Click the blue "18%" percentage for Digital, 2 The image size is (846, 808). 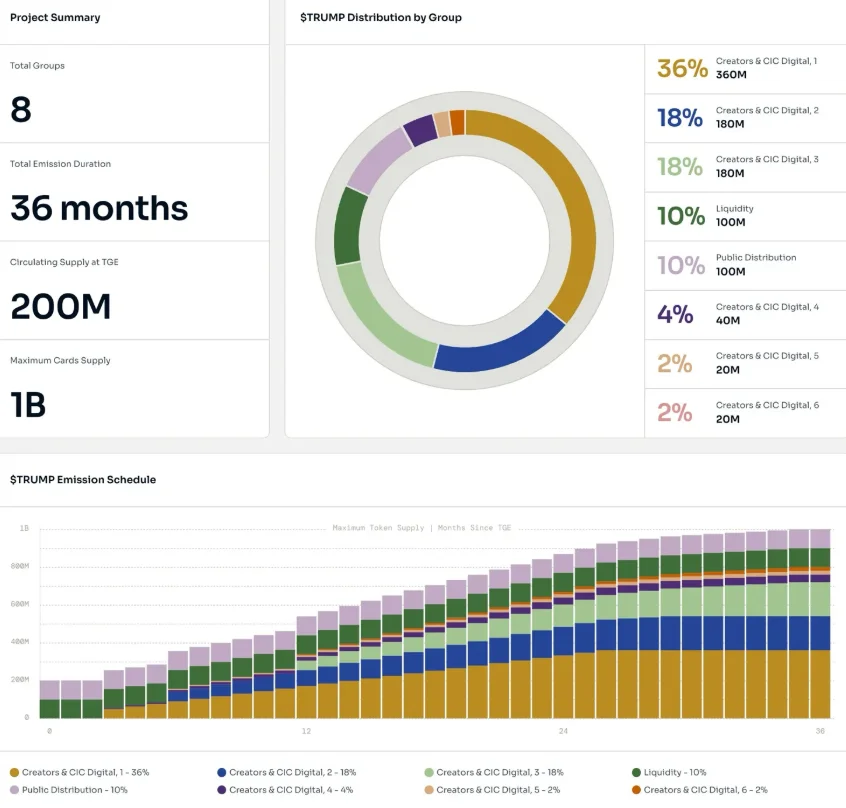(680, 118)
